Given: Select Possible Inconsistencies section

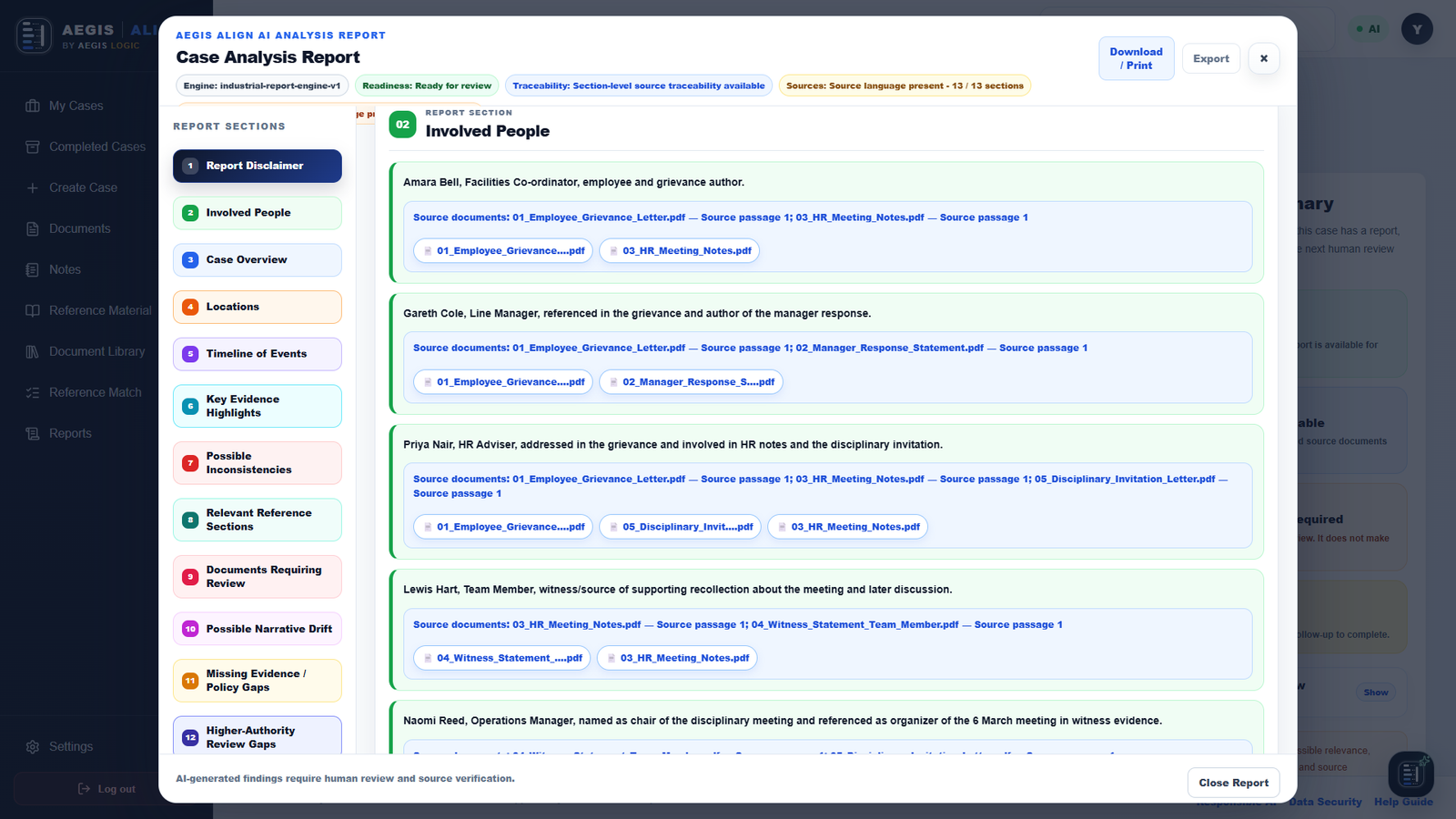Looking at the screenshot, I should pyautogui.click(x=258, y=463).
